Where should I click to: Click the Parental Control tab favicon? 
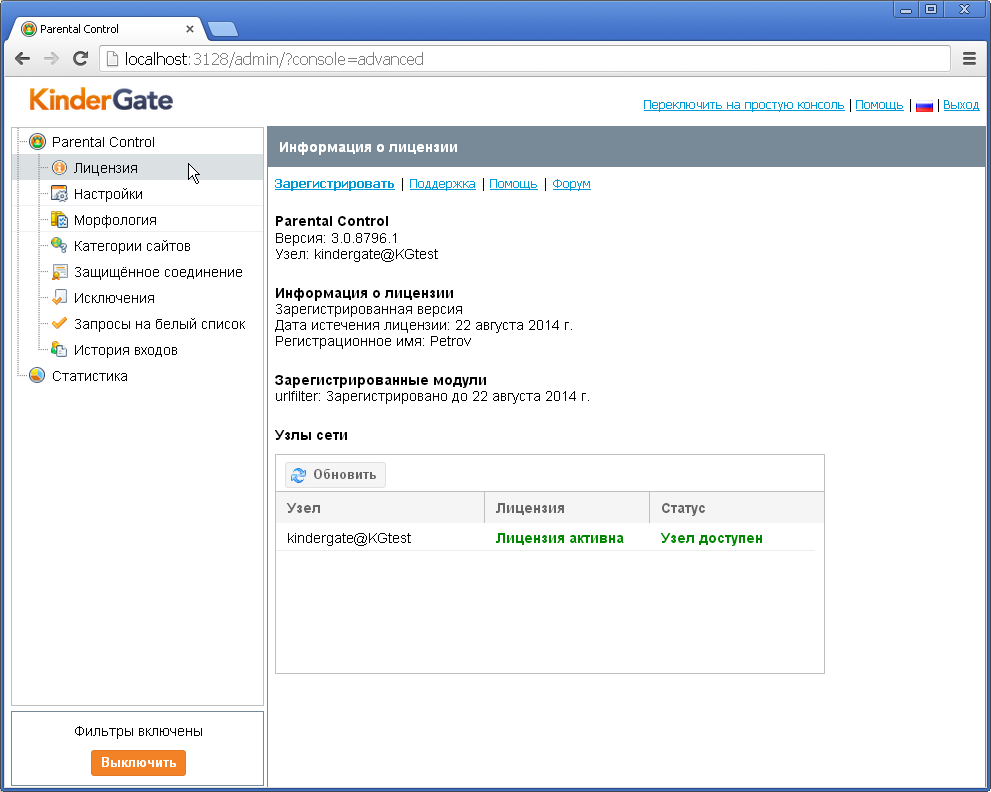click(28, 29)
